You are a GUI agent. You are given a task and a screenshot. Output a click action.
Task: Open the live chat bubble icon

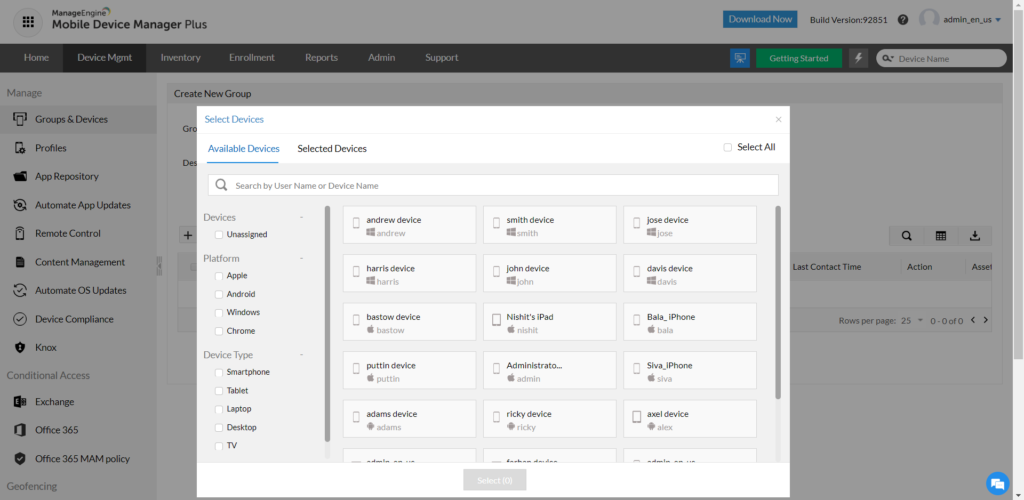coord(996,482)
